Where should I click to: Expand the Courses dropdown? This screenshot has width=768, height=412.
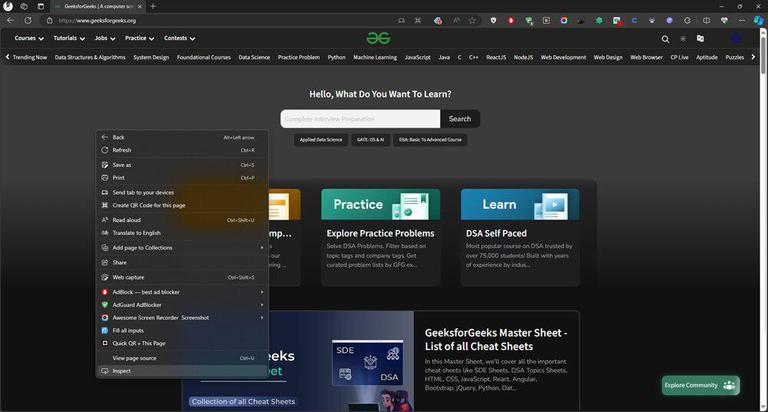tap(29, 38)
